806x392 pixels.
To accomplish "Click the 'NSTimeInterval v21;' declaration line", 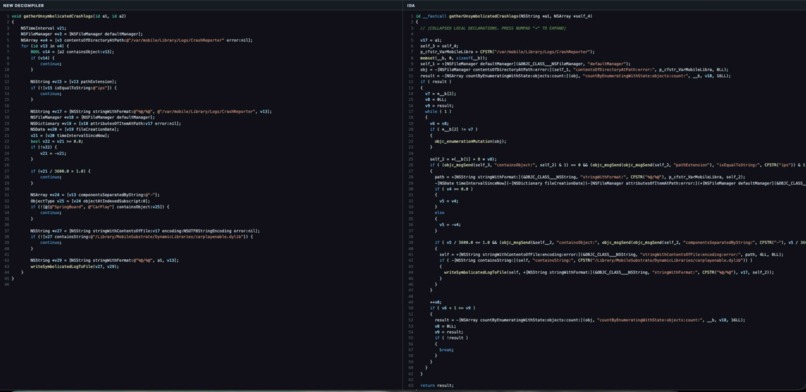I will (44, 28).
